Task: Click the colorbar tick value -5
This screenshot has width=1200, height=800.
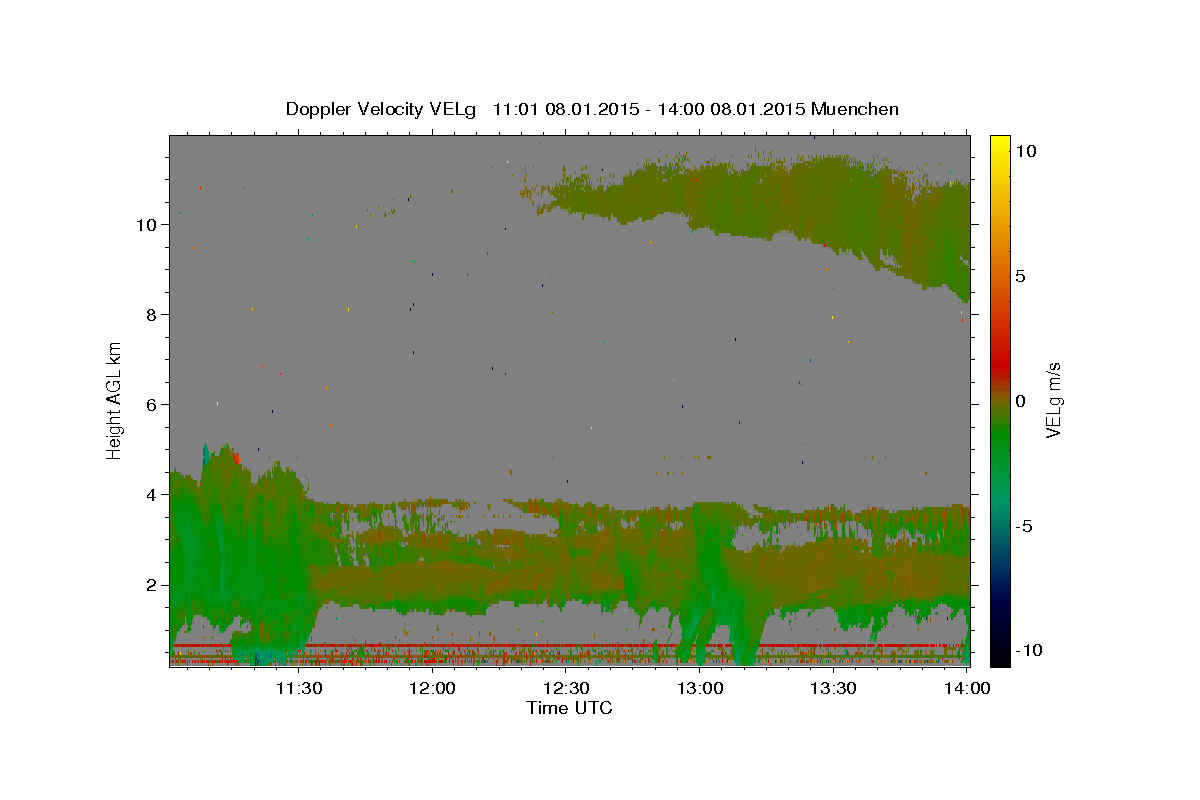Action: (x=1023, y=526)
